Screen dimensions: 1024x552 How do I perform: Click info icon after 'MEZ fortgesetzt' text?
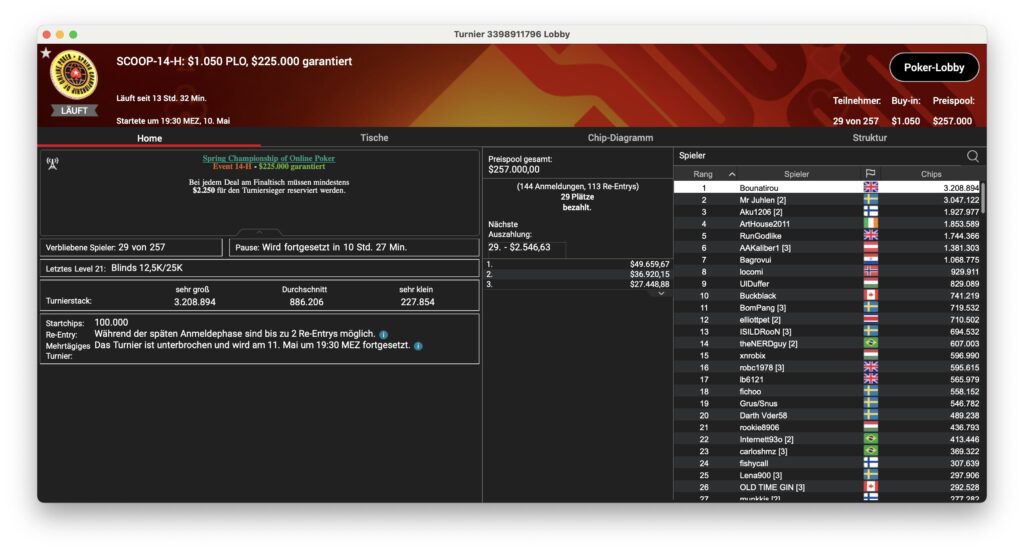418,346
